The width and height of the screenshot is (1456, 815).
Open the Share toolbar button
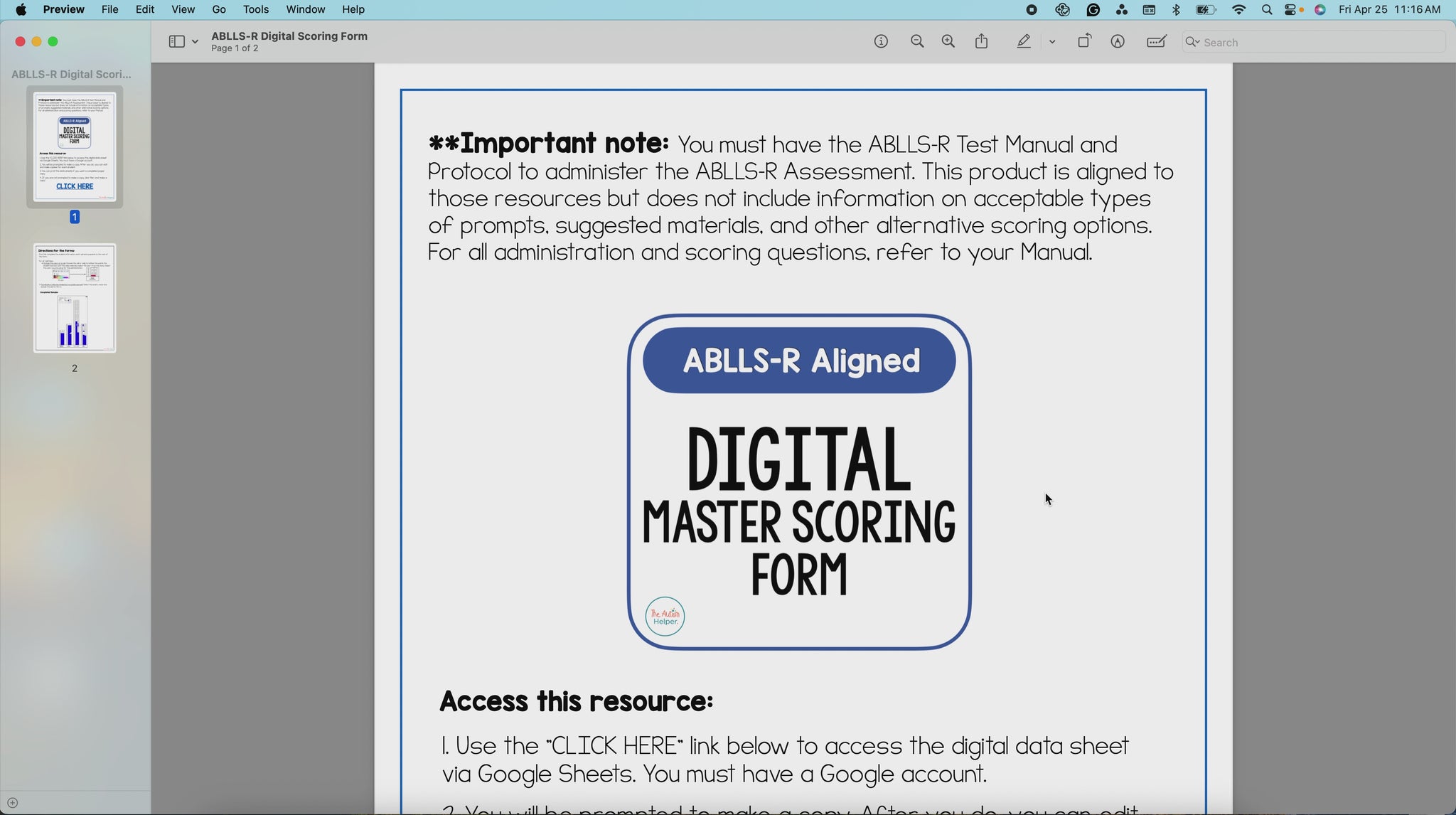pyautogui.click(x=982, y=42)
